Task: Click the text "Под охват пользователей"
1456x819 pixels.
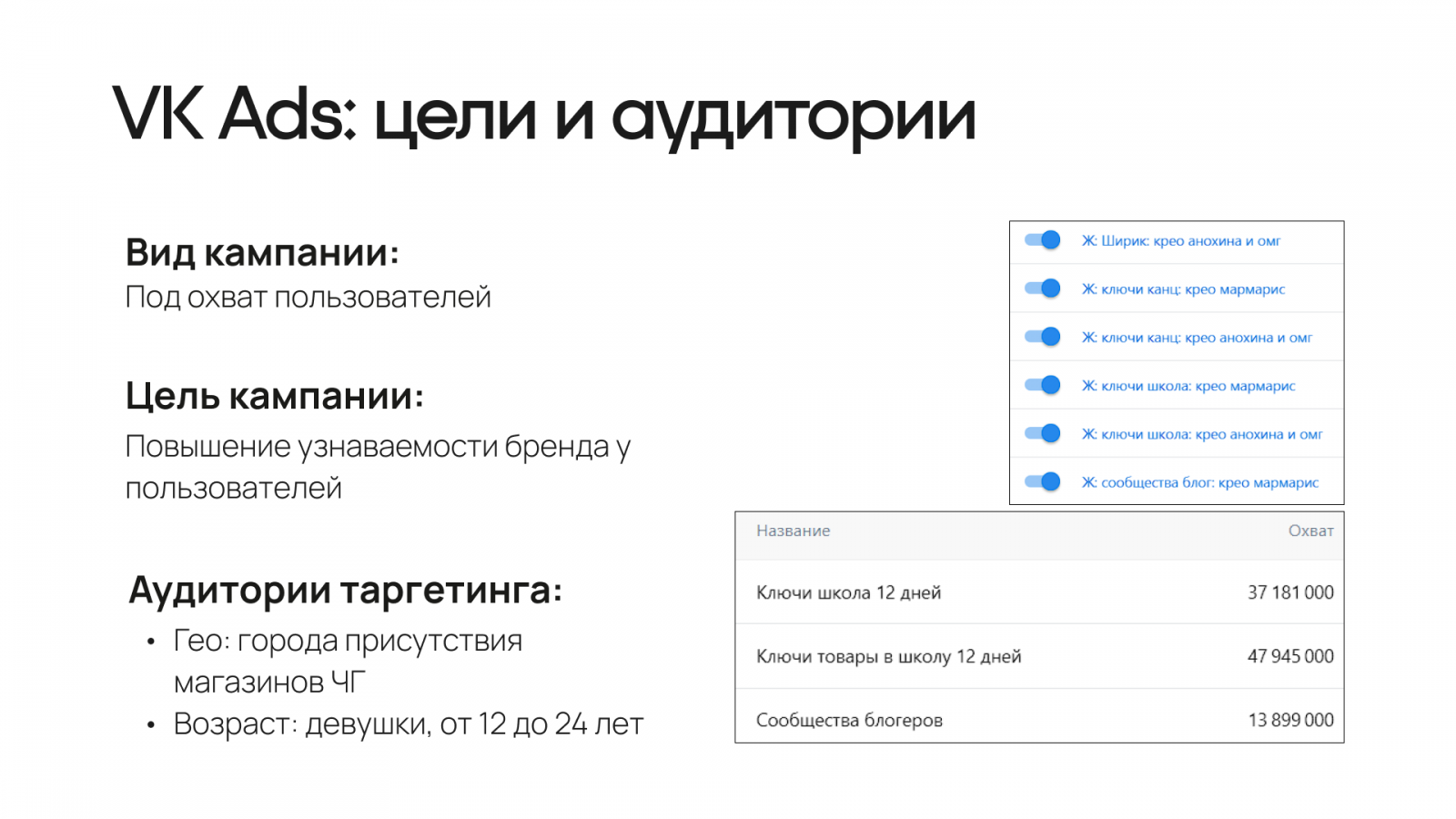Action: tap(308, 297)
